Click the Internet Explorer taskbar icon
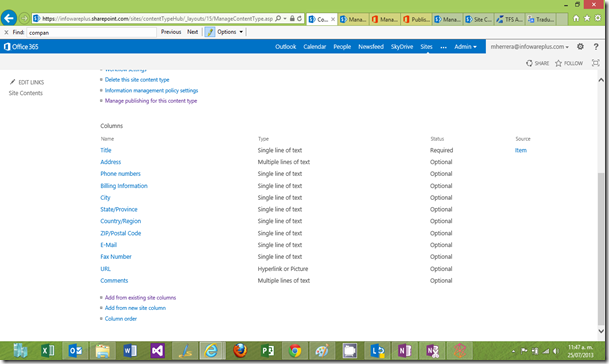 211,351
